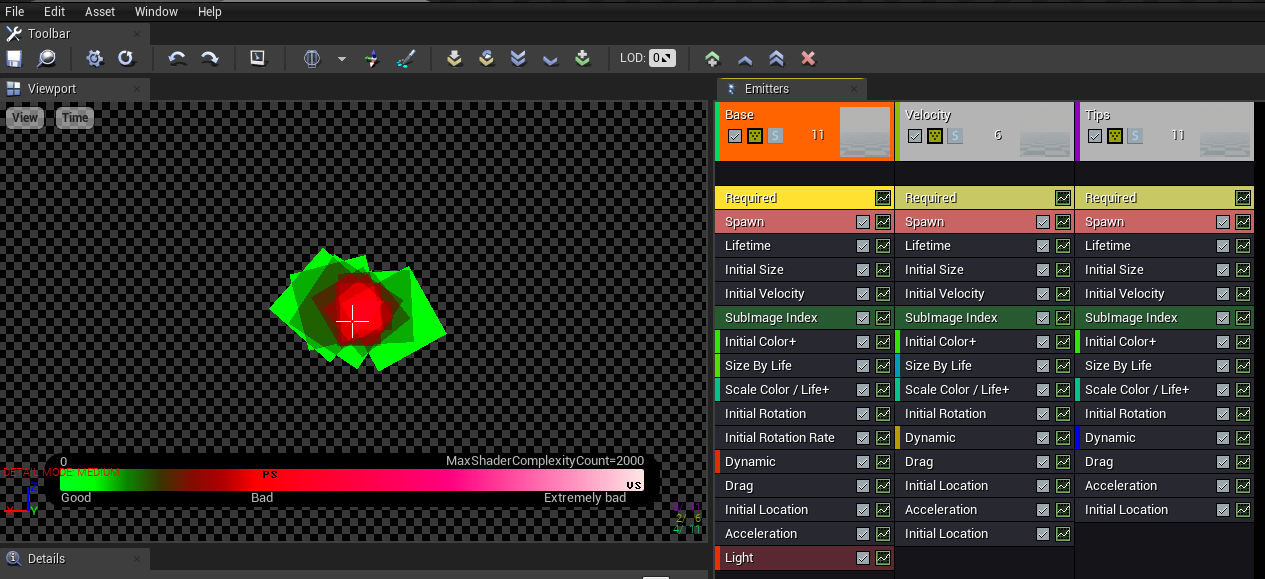Select the Save icon in the toolbar

point(13,58)
